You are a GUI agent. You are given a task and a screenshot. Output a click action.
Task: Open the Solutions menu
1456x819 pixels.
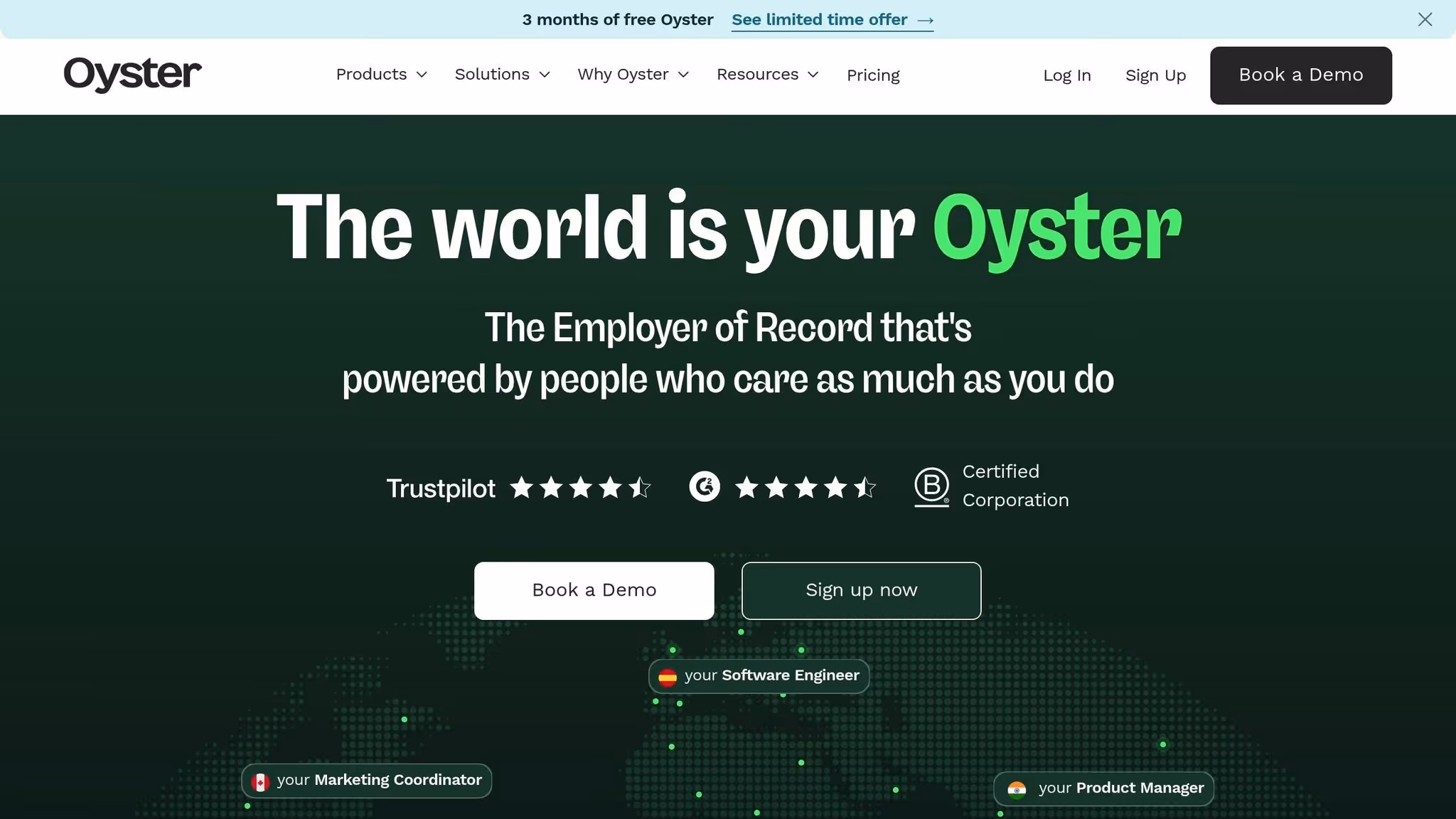pyautogui.click(x=501, y=74)
